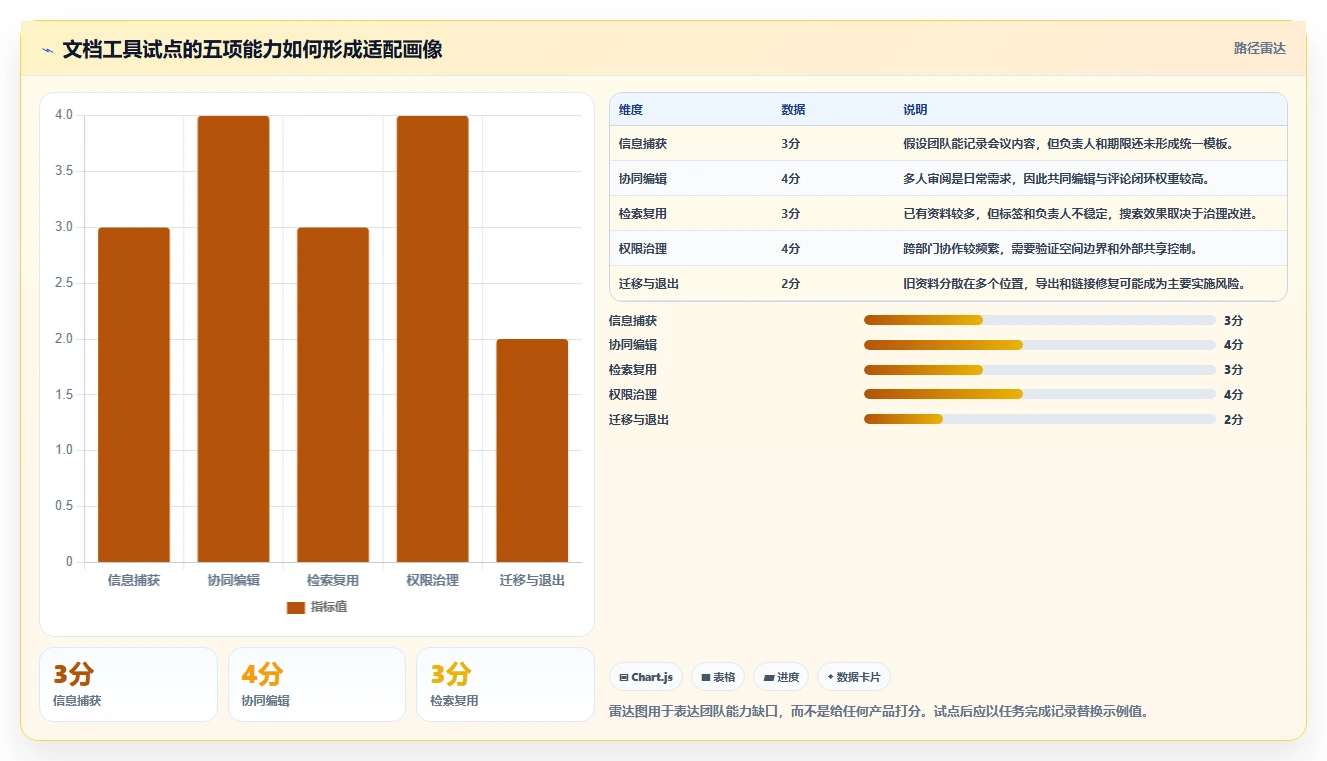Click the 进度 chip

pos(781,677)
